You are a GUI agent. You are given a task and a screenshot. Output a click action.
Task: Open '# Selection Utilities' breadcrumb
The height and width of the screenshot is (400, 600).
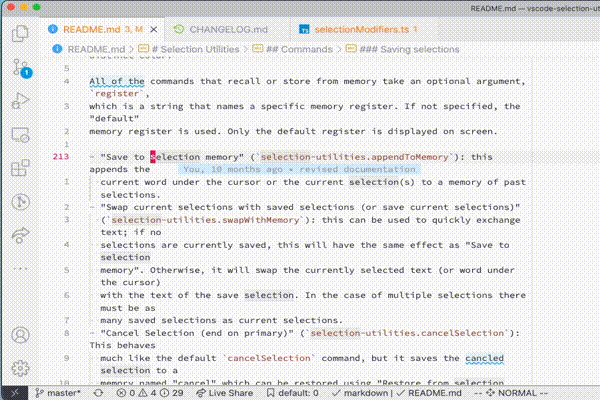189,49
